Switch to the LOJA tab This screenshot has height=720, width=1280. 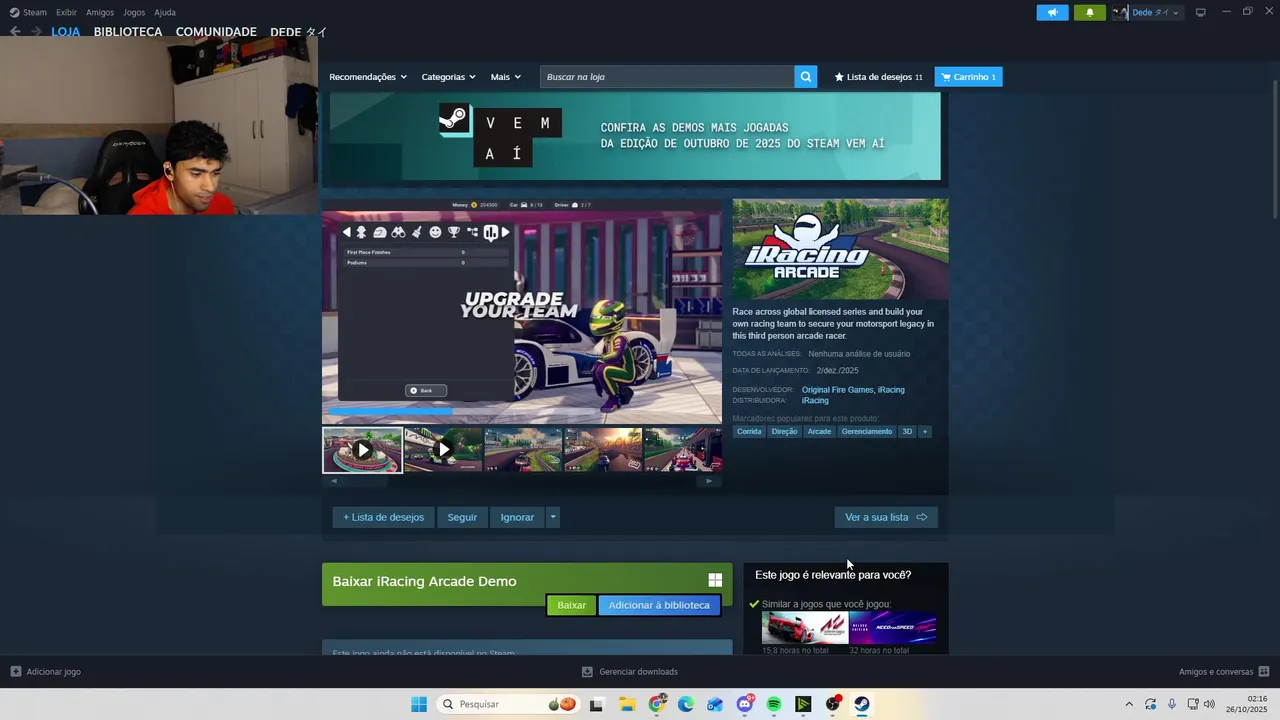[x=66, y=32]
